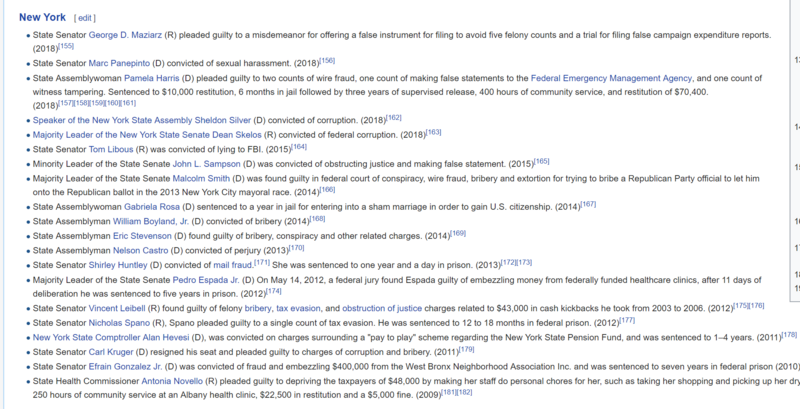Jump to citation 163 after Dean Skelos
The image size is (800, 409).
point(433,132)
